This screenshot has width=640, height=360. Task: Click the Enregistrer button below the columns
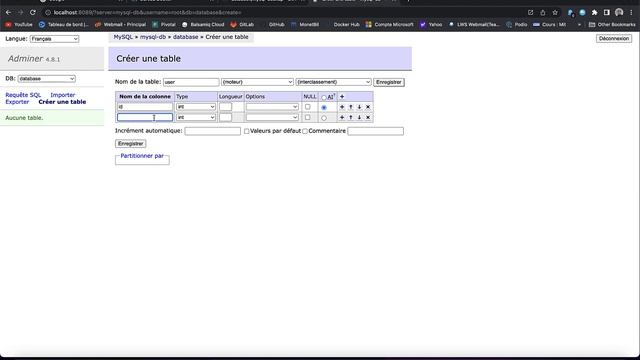click(131, 144)
